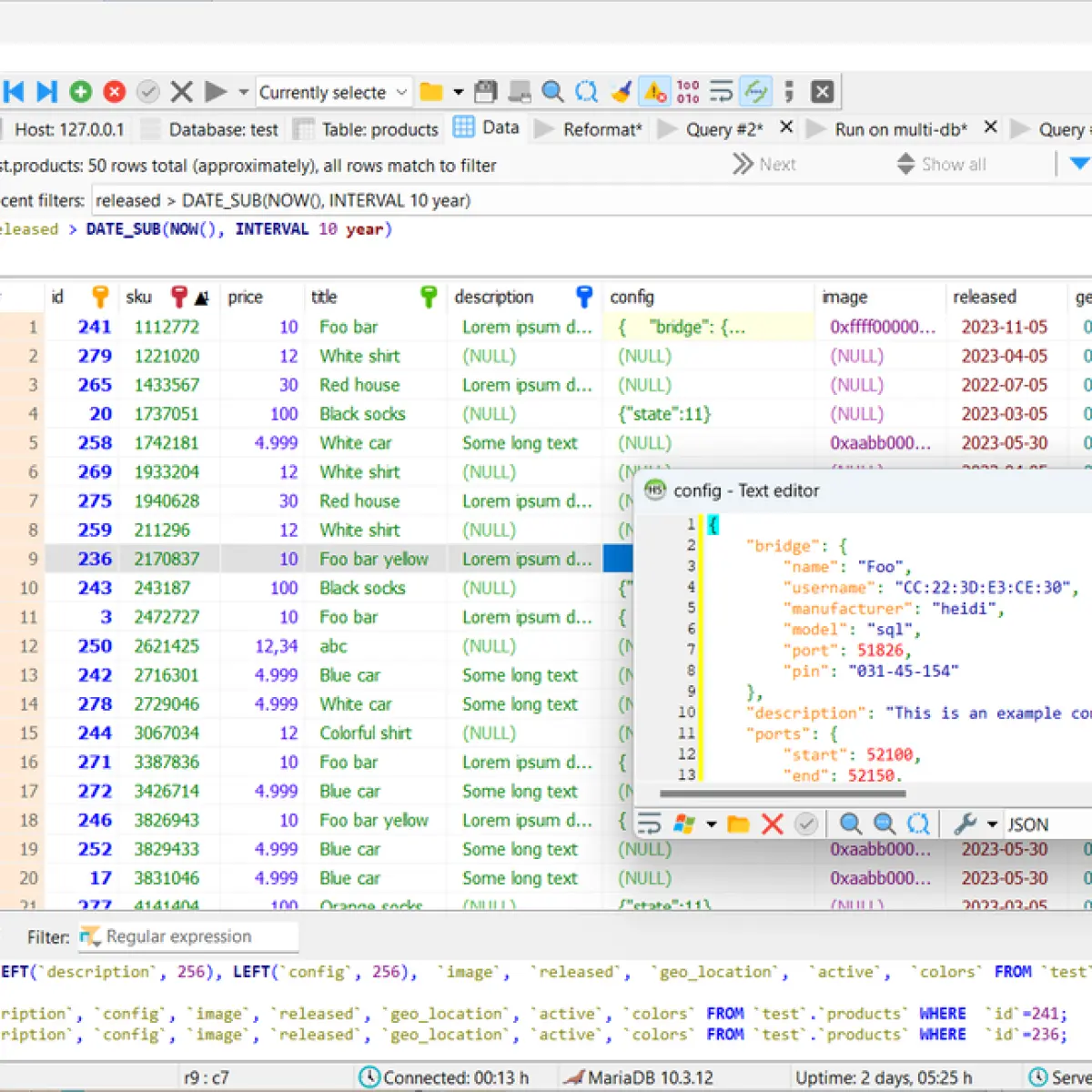Expand the recent filters combo box
1092x1092 pixels.
tap(592, 200)
